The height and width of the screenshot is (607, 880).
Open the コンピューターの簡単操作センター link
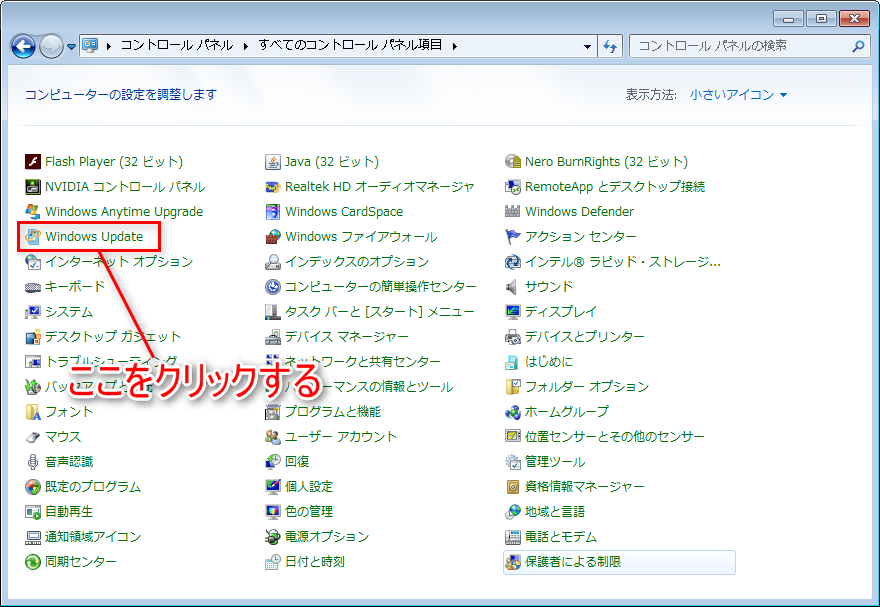[x=381, y=287]
